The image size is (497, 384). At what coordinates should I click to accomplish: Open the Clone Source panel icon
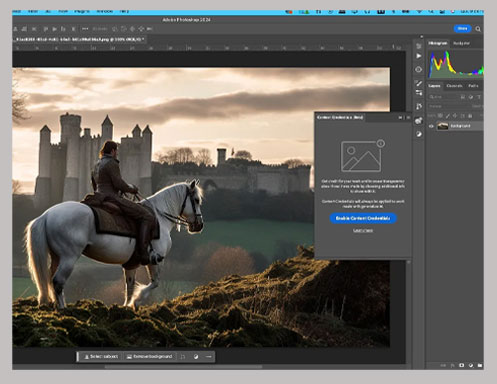[419, 106]
